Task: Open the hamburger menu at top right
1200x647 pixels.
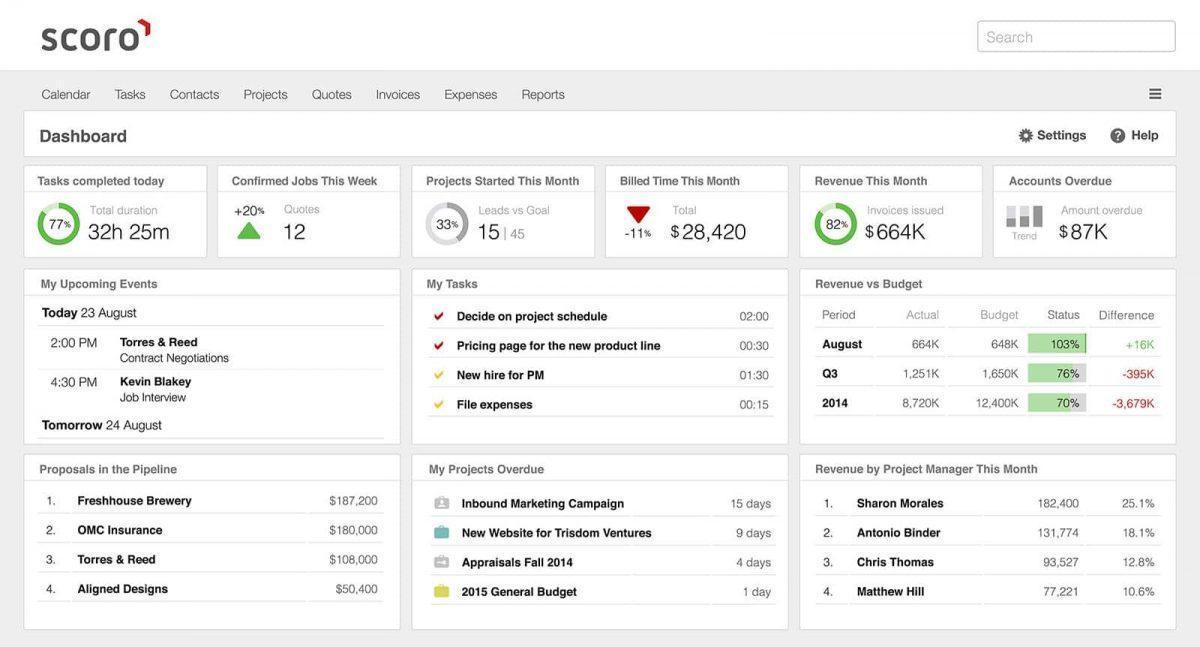Action: (1155, 93)
